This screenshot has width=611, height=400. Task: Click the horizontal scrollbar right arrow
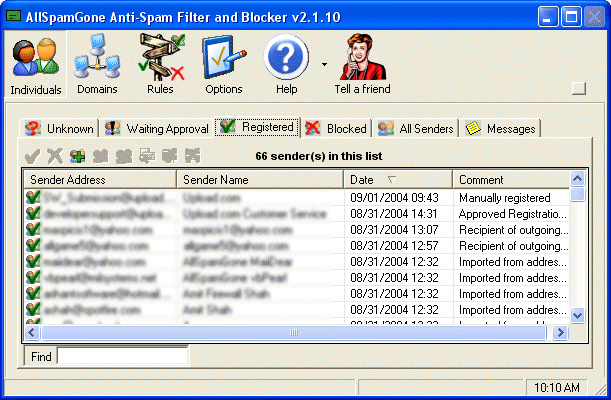click(x=560, y=333)
